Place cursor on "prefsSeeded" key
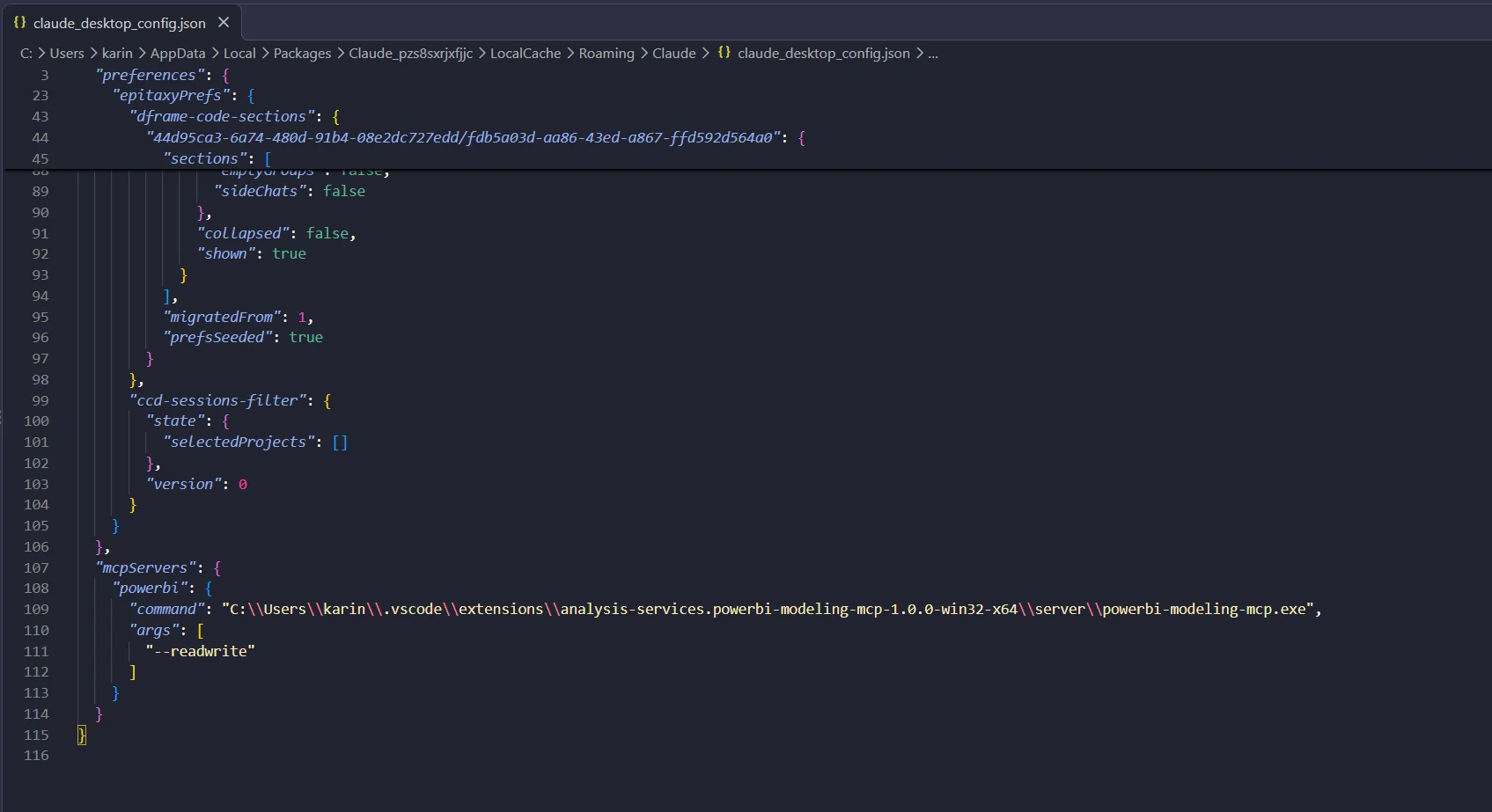 pyautogui.click(x=217, y=337)
